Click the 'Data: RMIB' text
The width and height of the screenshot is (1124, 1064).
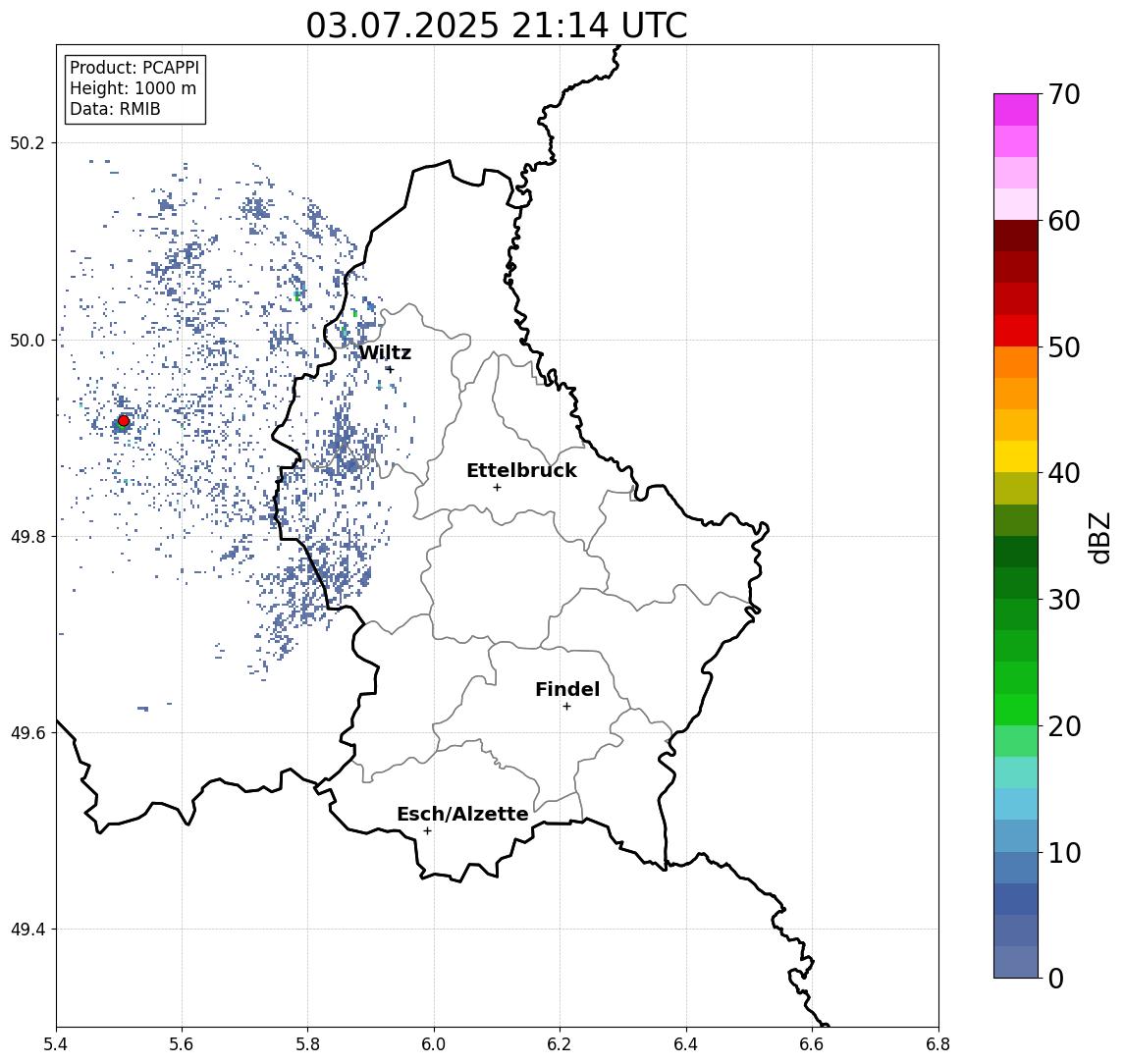[115, 110]
